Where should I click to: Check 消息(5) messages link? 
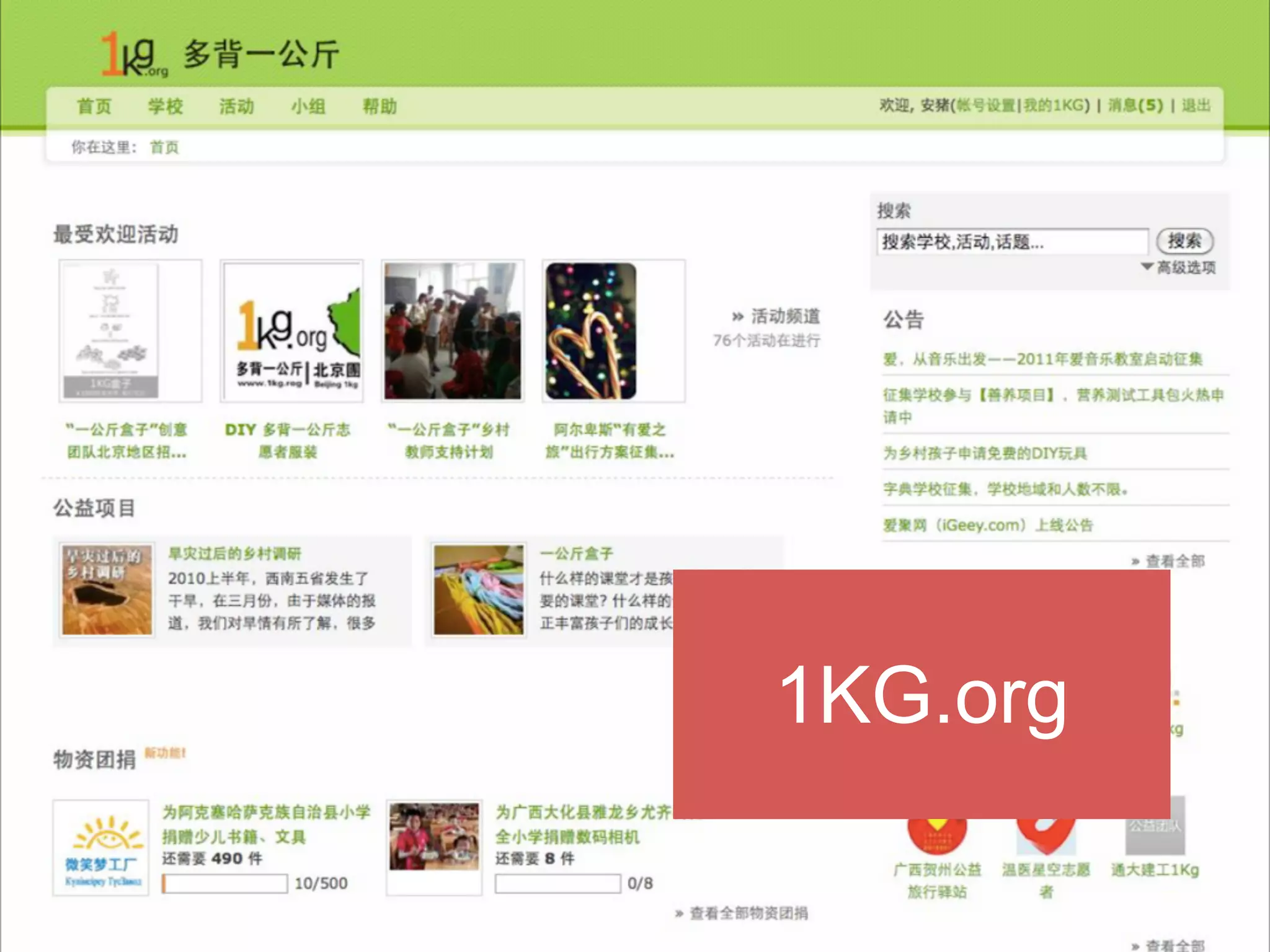(1135, 105)
